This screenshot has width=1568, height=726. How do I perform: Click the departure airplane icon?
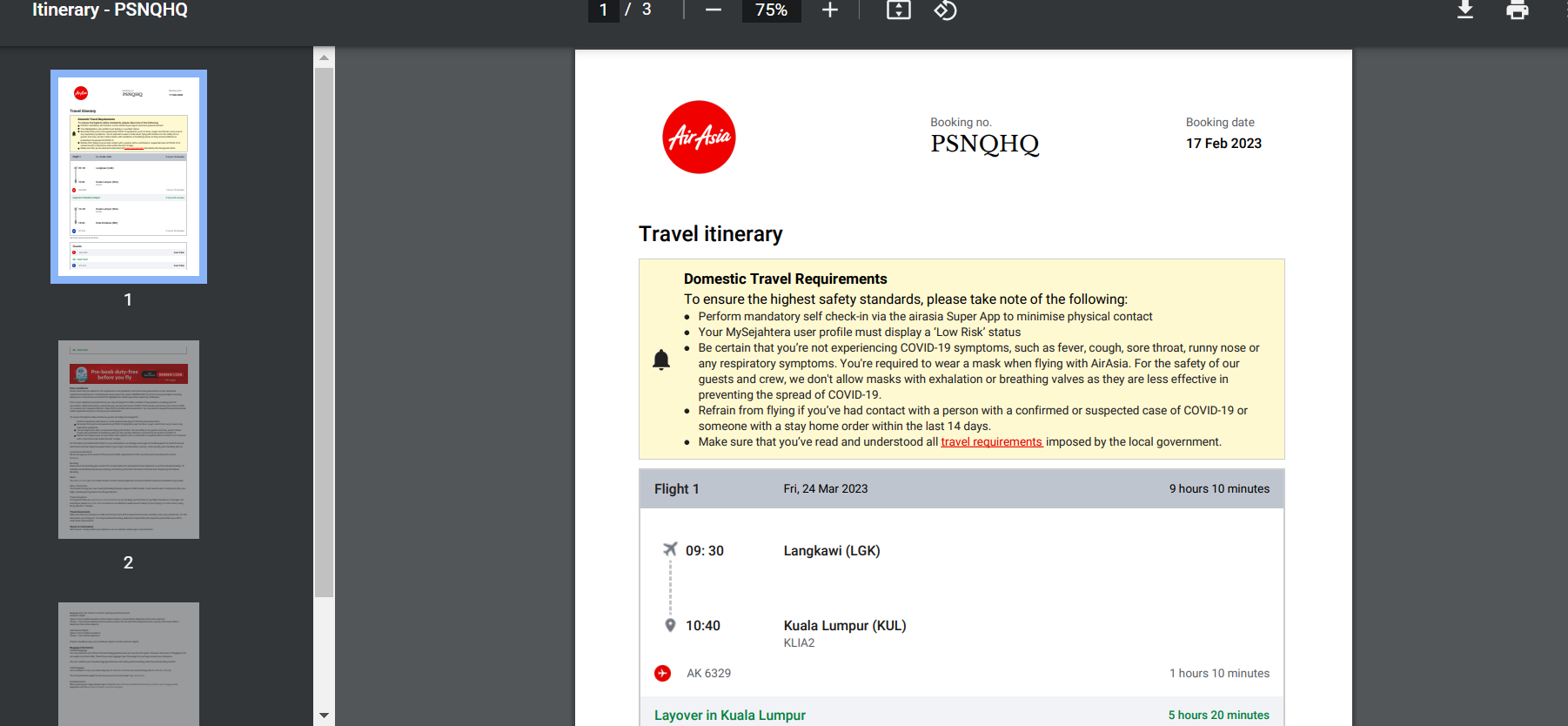click(x=670, y=549)
